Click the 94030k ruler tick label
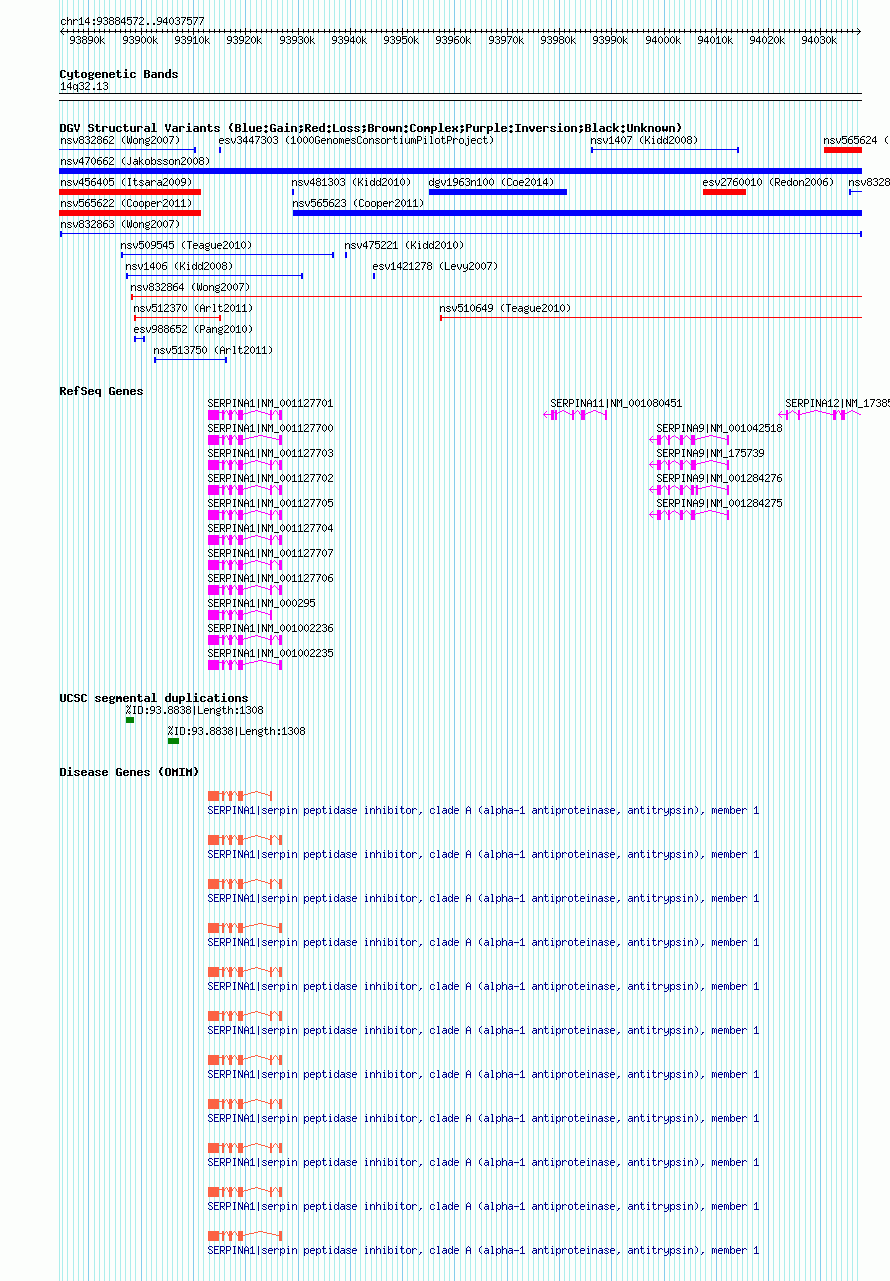 click(x=819, y=40)
